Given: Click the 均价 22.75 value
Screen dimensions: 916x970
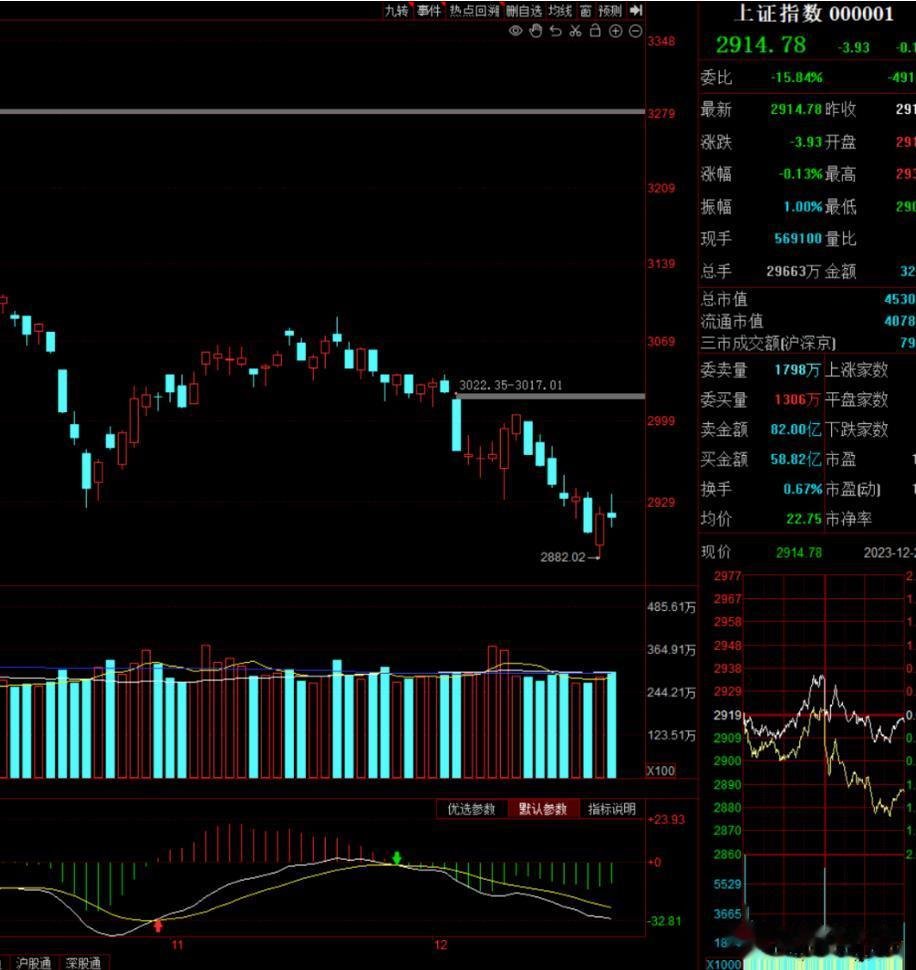Looking at the screenshot, I should coord(804,518).
